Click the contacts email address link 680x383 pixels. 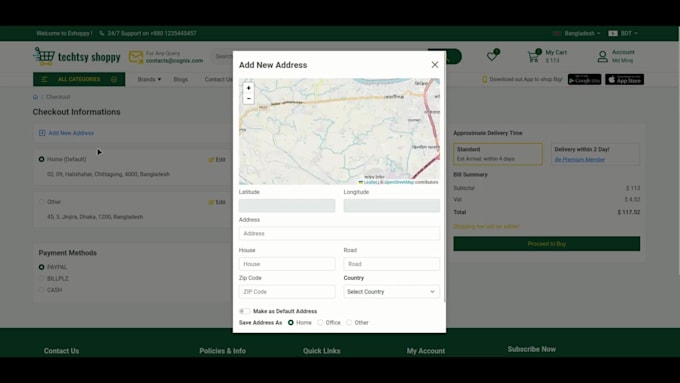click(x=174, y=61)
